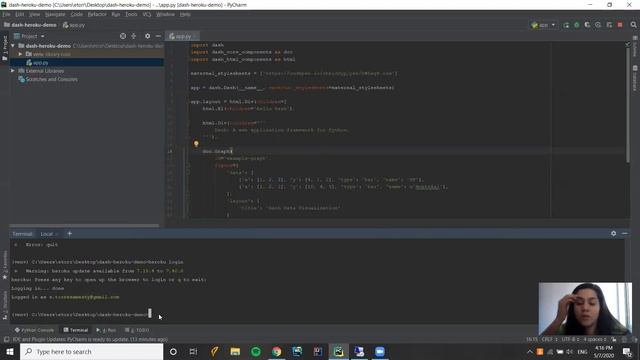Click the terminal command prompt line
The height and width of the screenshot is (360, 640).
click(82, 314)
